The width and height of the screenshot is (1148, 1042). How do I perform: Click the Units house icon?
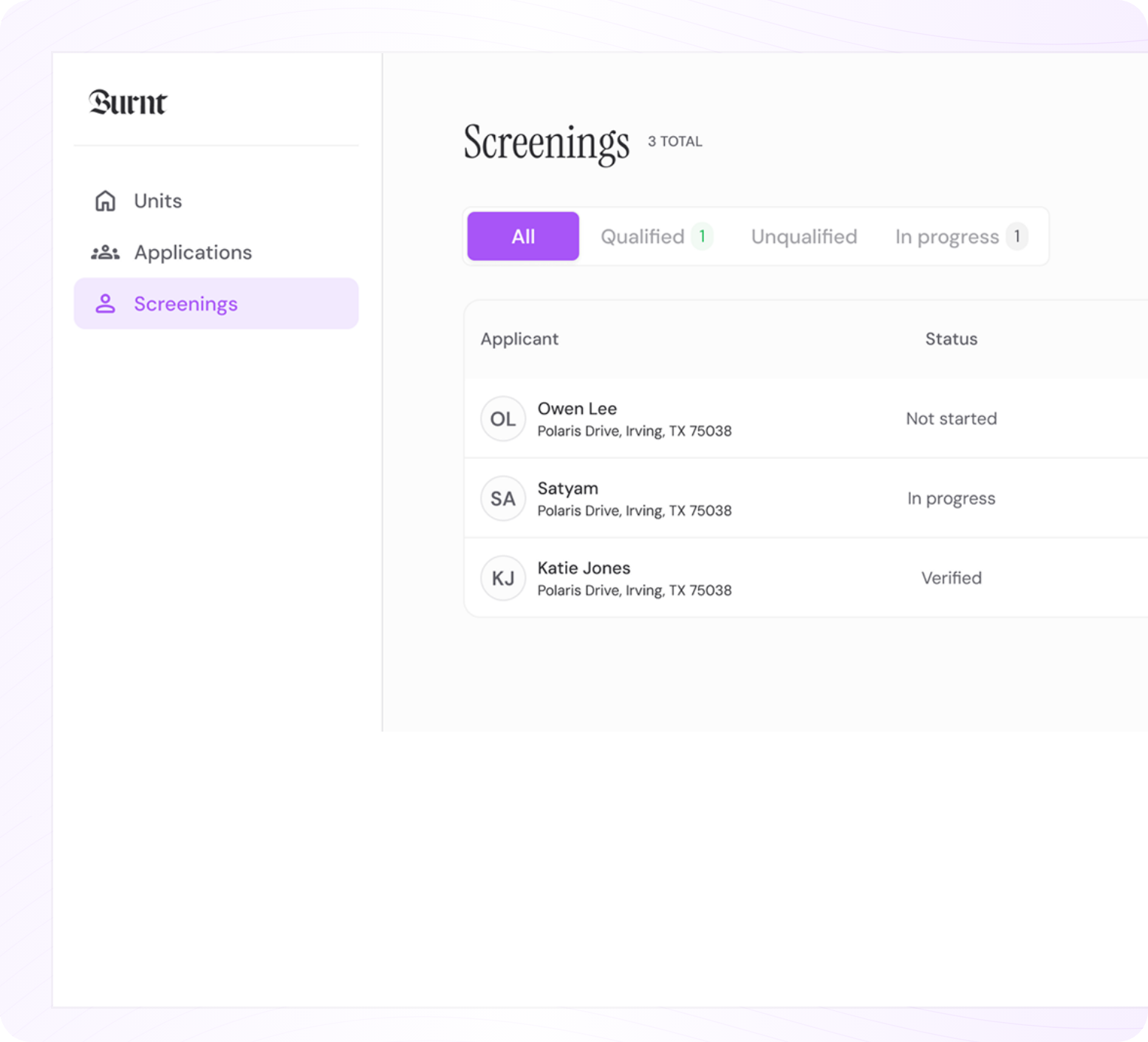(106, 201)
